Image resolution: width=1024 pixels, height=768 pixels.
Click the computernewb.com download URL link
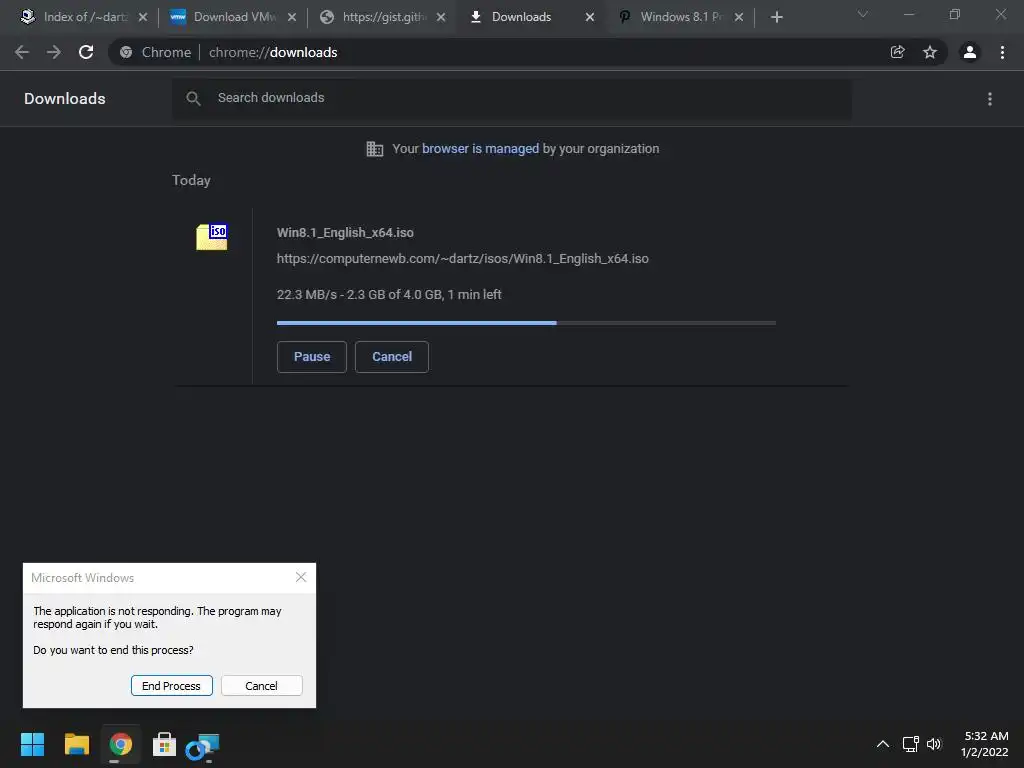(462, 259)
